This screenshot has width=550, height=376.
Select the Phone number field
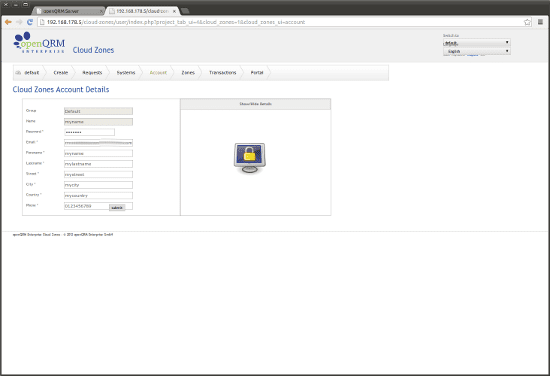(98, 206)
